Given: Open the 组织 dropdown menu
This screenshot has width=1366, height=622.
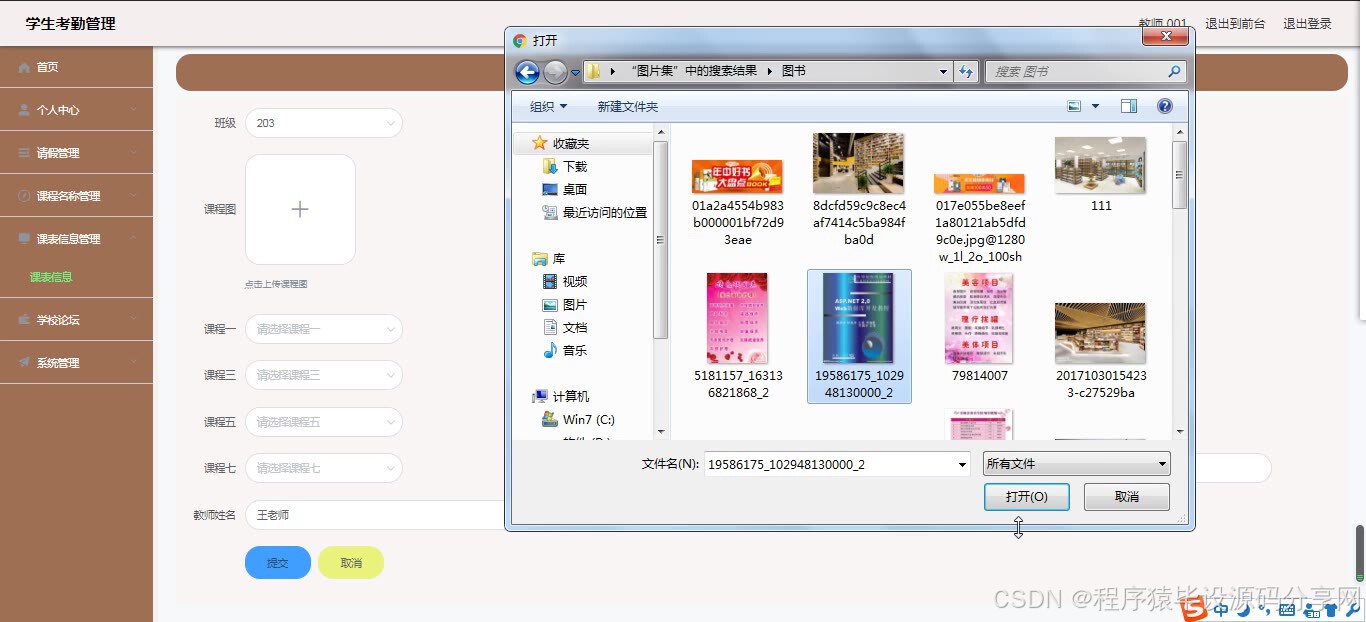Looking at the screenshot, I should click(548, 106).
